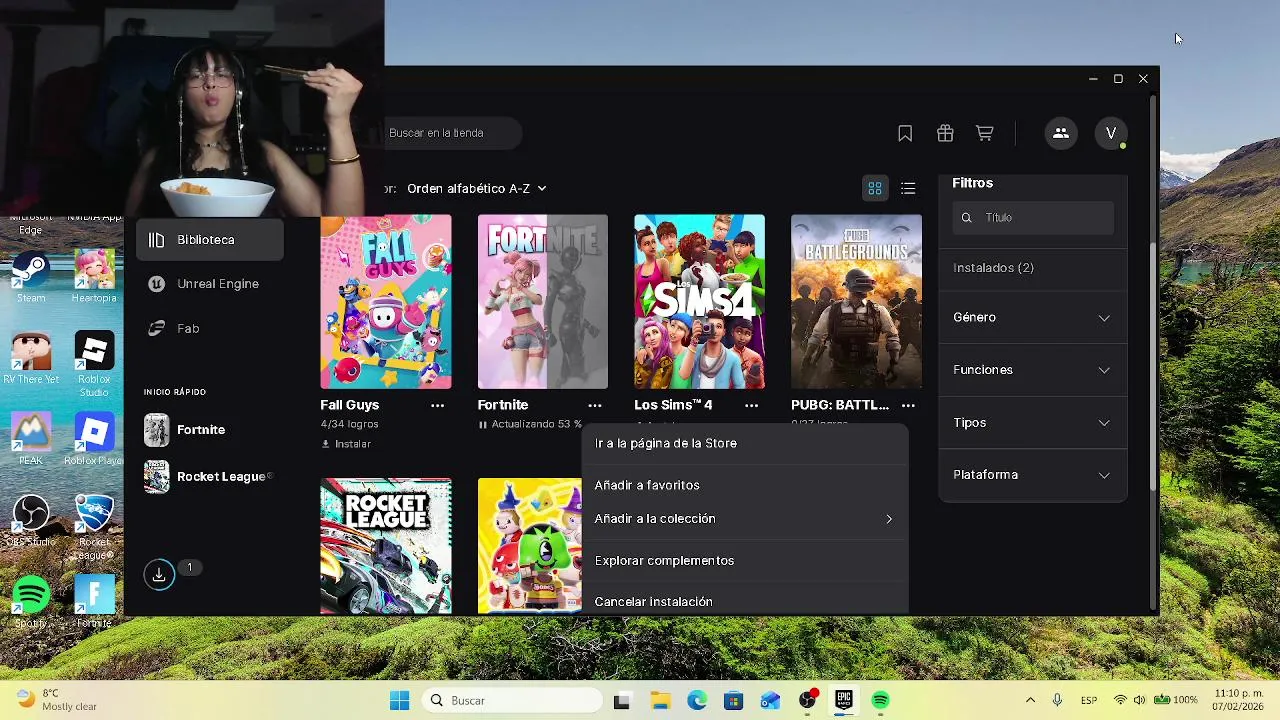1280x720 pixels.
Task: Click the library window vertical scrollbar
Action: [x=1154, y=366]
